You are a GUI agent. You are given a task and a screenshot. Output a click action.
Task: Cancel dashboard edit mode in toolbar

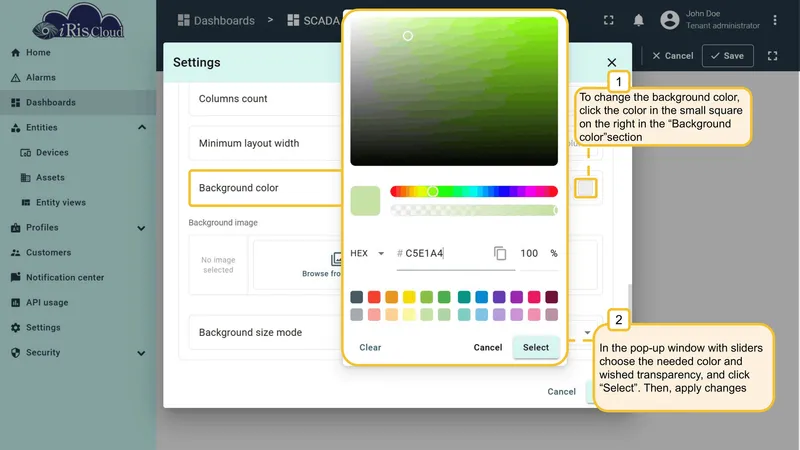[673, 56]
